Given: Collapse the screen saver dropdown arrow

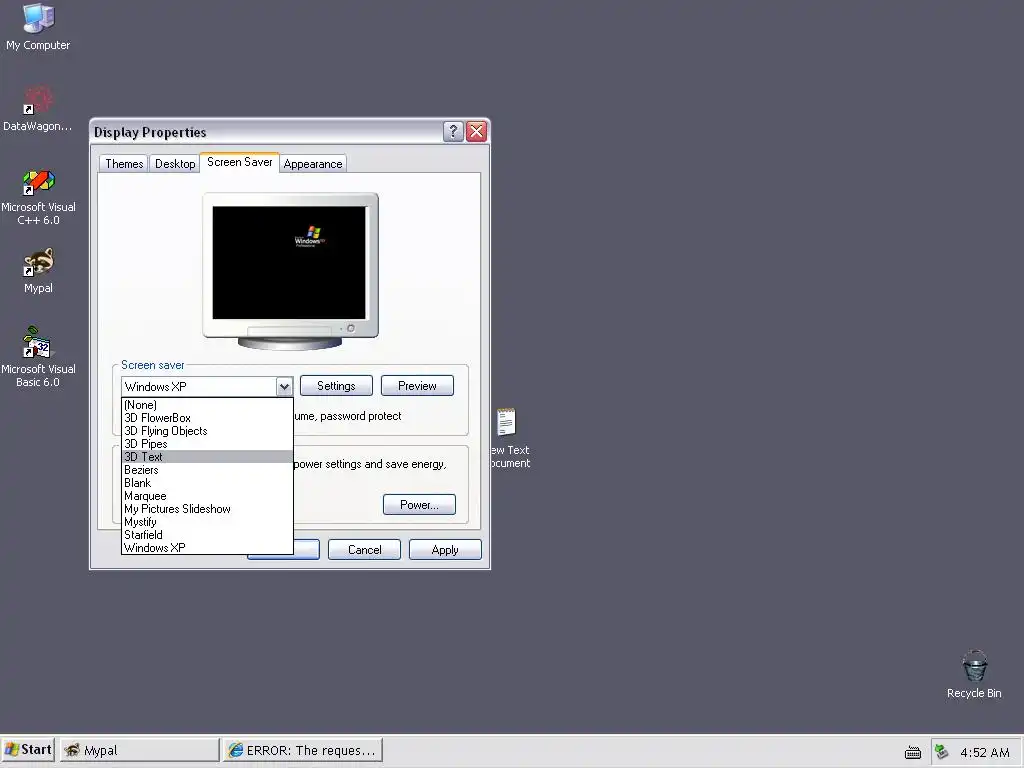Looking at the screenshot, I should [284, 387].
